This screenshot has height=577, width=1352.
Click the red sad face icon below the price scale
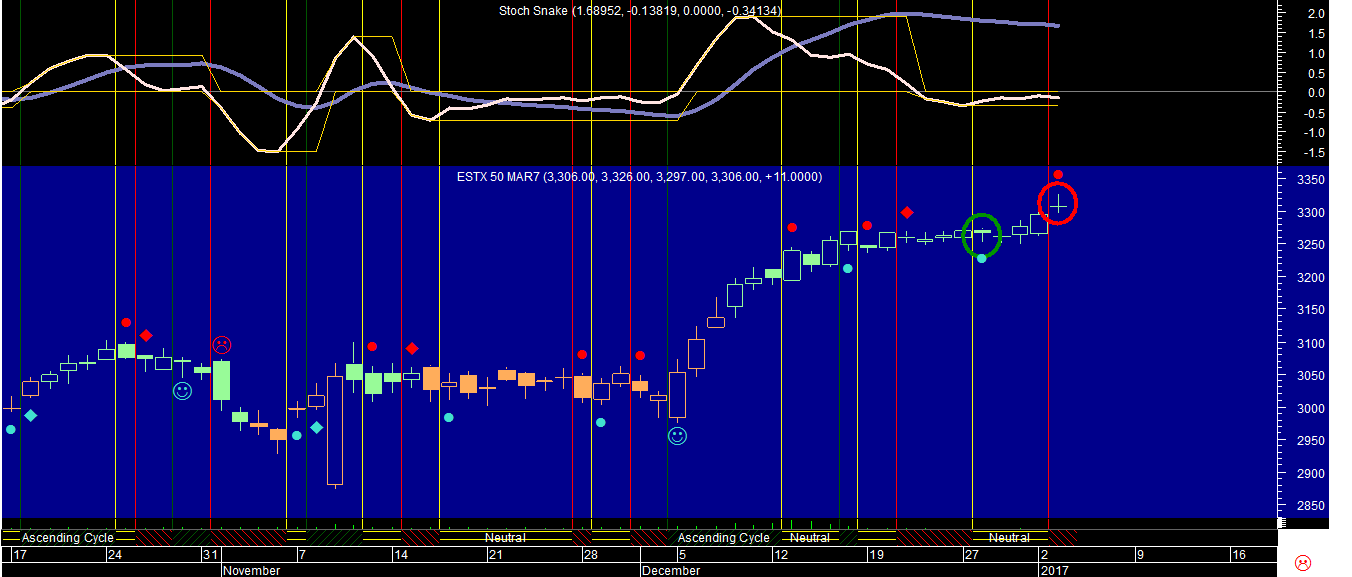pyautogui.click(x=1303, y=563)
